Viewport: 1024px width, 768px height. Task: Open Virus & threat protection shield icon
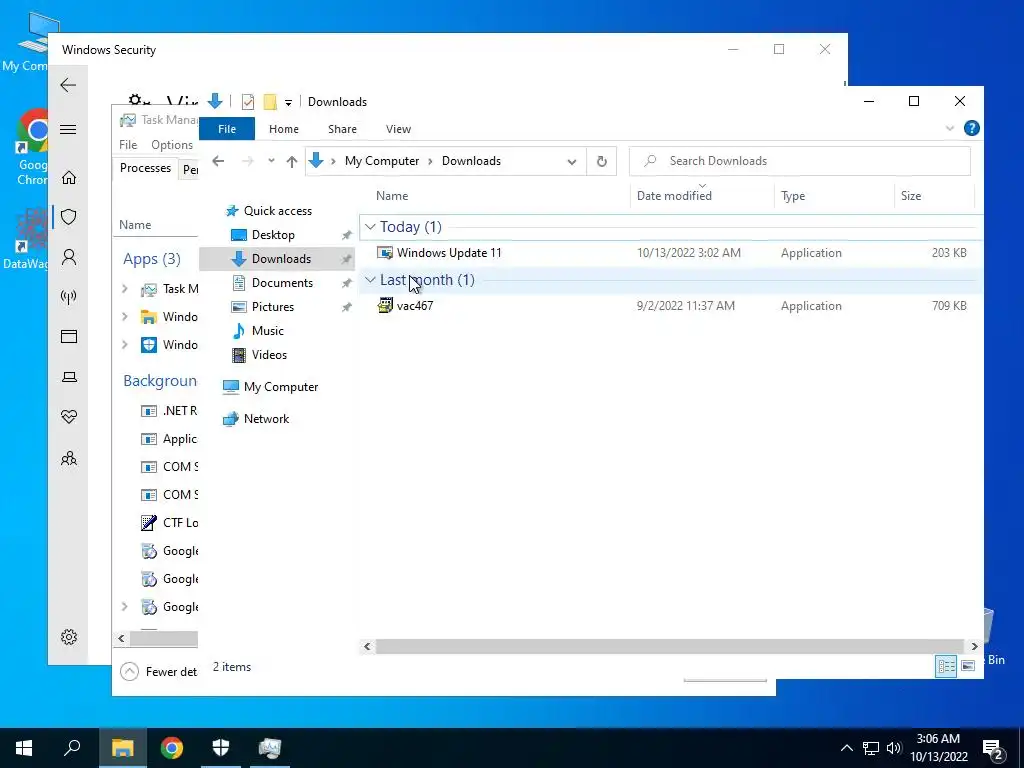69,217
